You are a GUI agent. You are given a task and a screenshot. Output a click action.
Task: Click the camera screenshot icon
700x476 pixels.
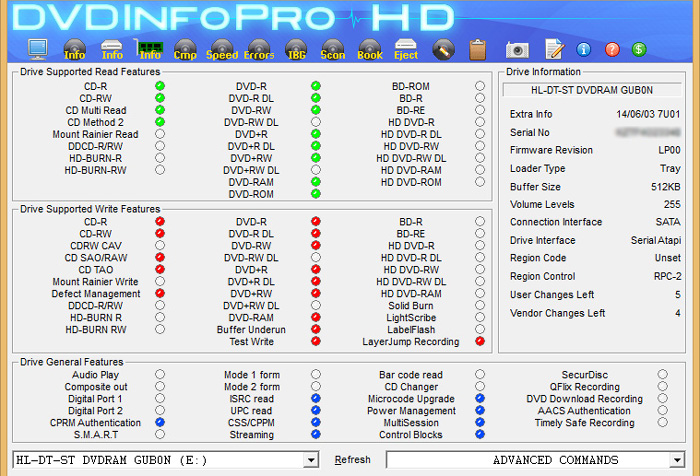[x=517, y=49]
